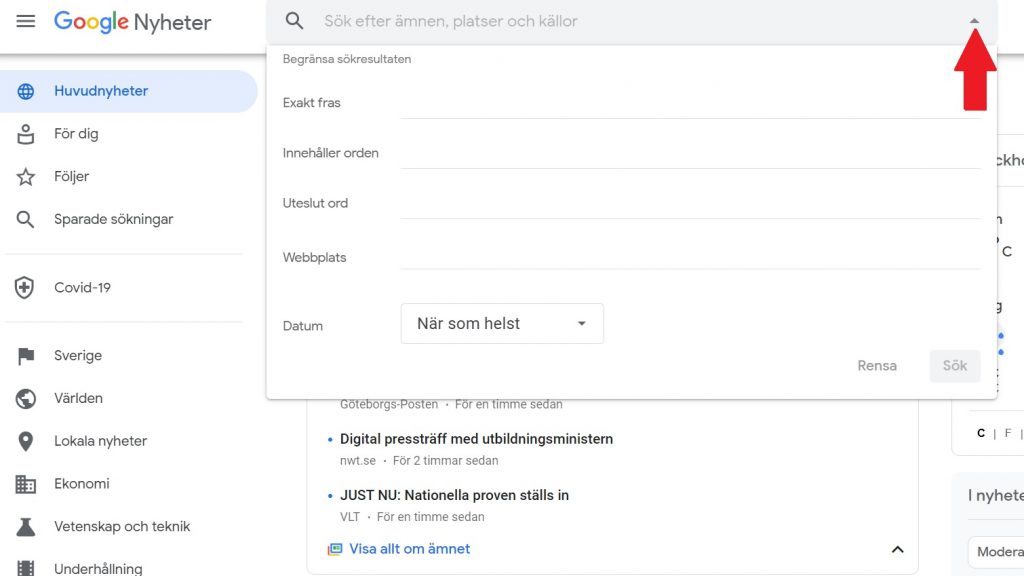Viewport: 1024px width, 576px height.
Task: Click the Huvudnyheter globe icon
Action: tap(25, 91)
